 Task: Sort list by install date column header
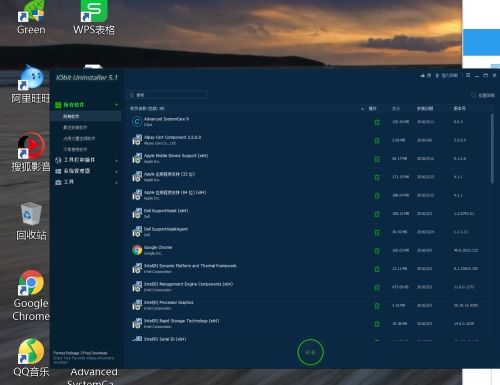(425, 109)
